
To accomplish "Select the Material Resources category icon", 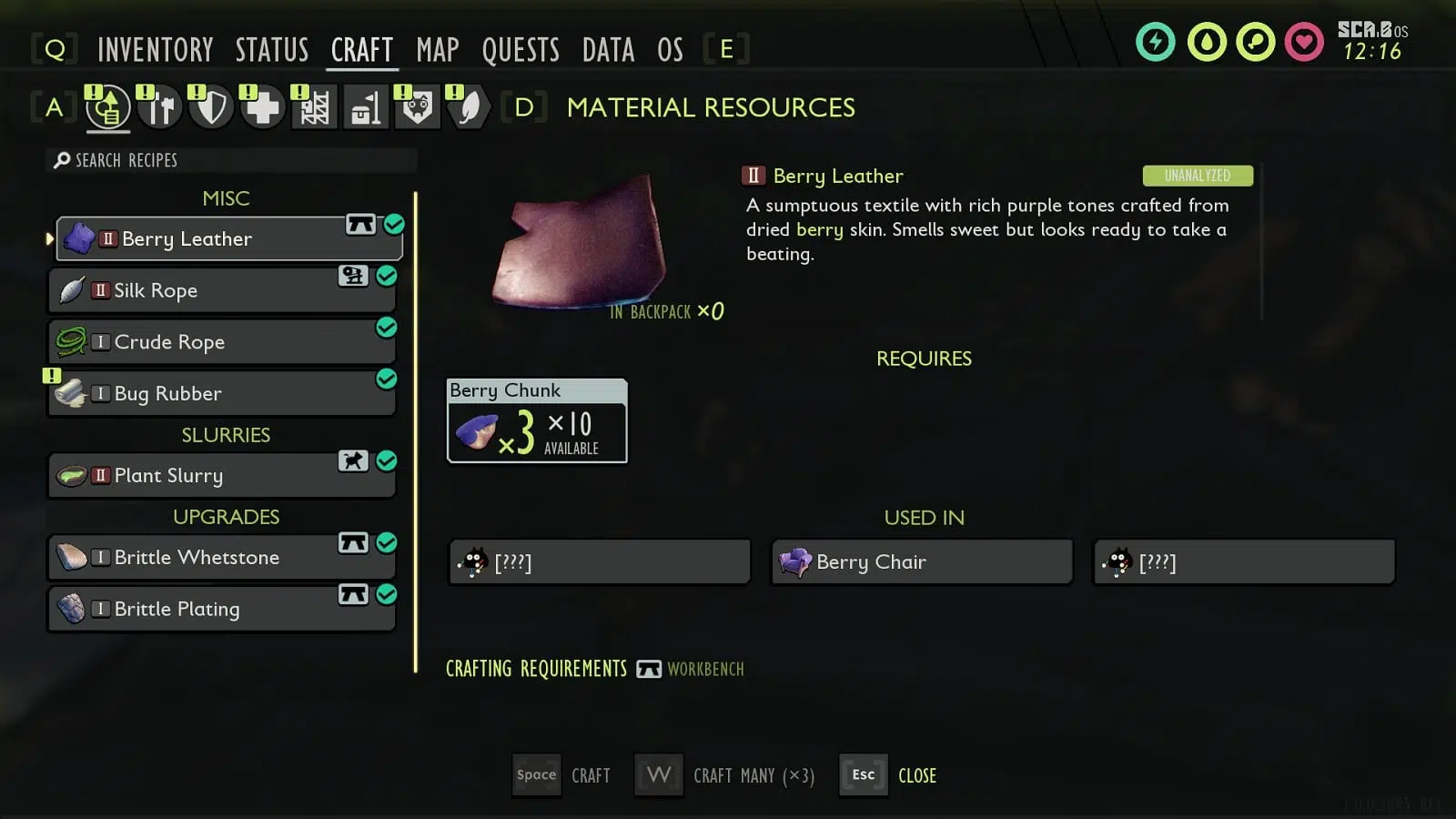I will 108,108.
